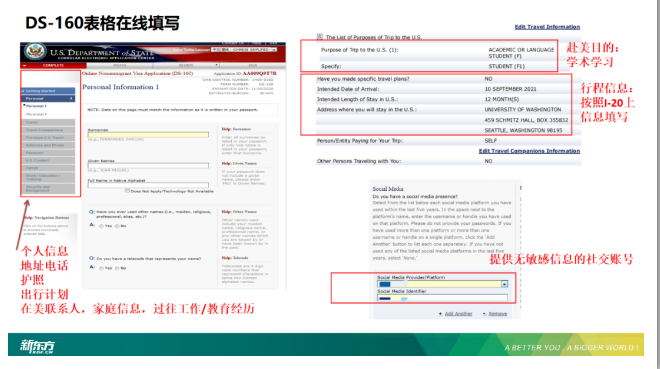Open Edit Travel Information link
Viewport: 660px width, 369px height.
(547, 27)
